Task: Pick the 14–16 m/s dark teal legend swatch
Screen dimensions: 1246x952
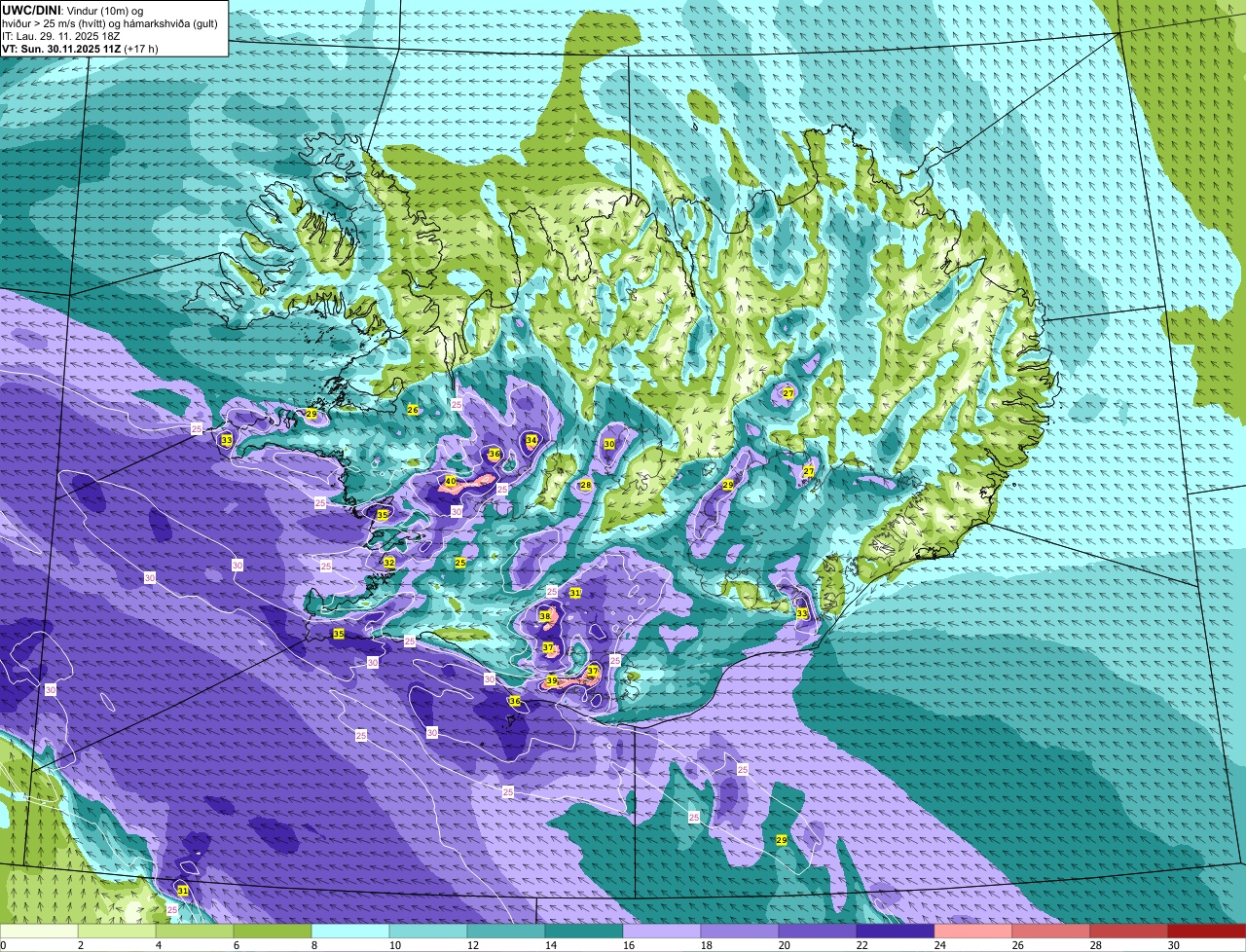Action: click(585, 932)
